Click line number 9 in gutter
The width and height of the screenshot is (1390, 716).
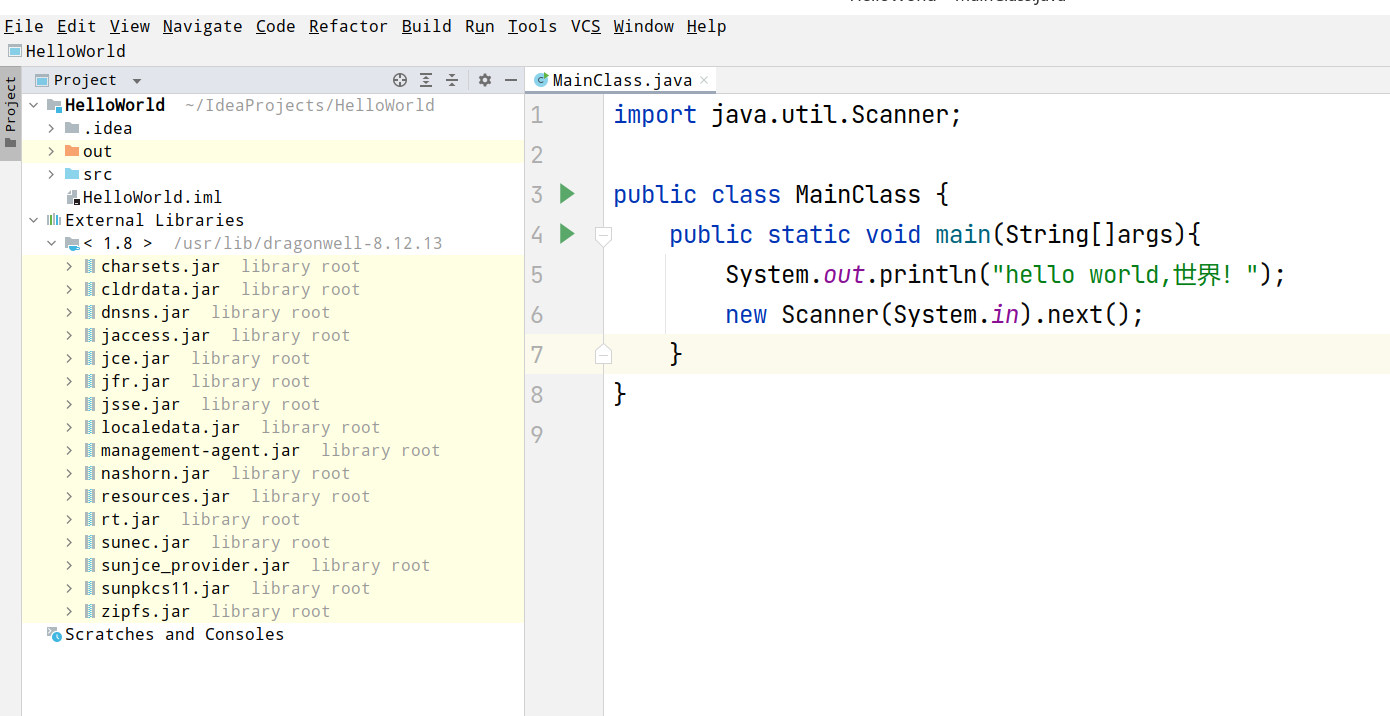coord(538,434)
